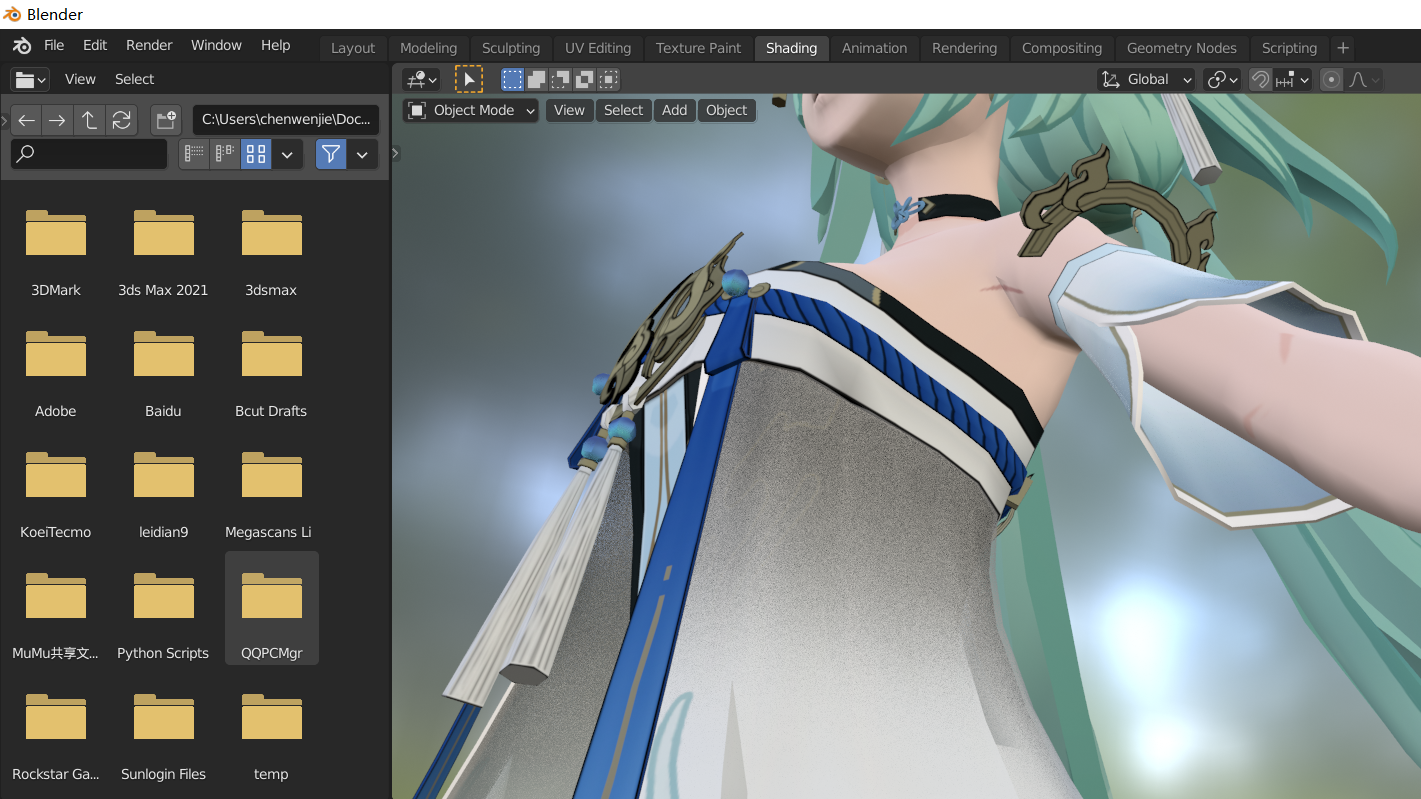Click the Add button in viewport header

(x=674, y=110)
